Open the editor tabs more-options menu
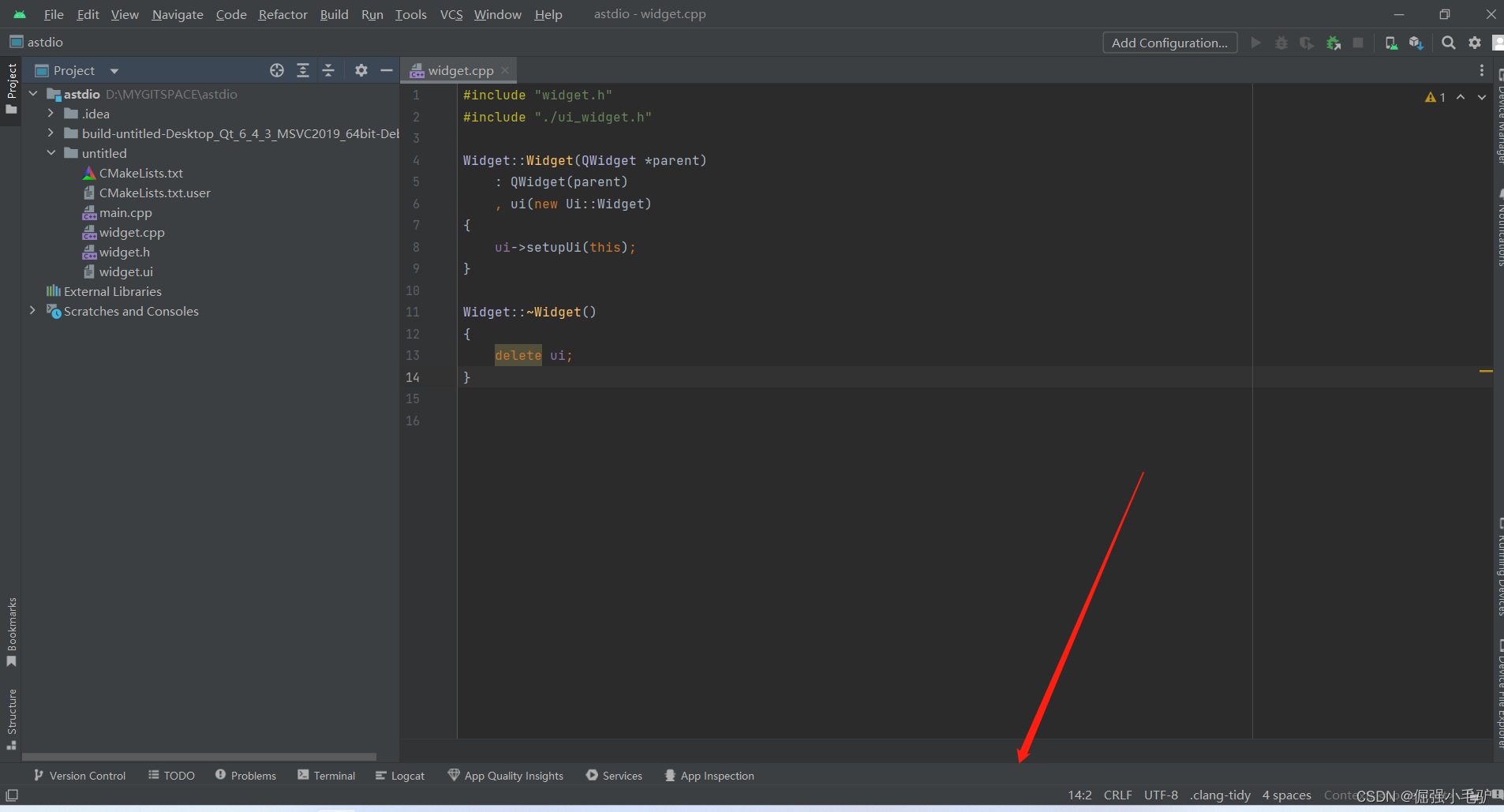 (1482, 70)
